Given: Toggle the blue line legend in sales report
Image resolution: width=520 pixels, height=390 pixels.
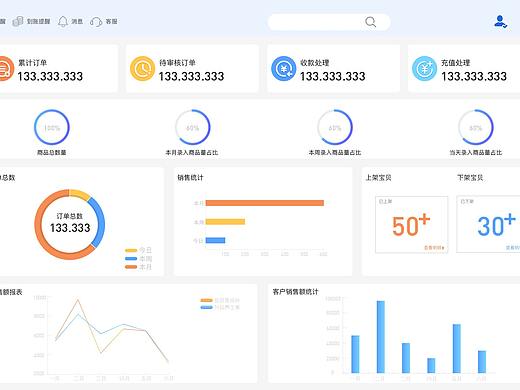Looking at the screenshot, I should coord(206,307).
